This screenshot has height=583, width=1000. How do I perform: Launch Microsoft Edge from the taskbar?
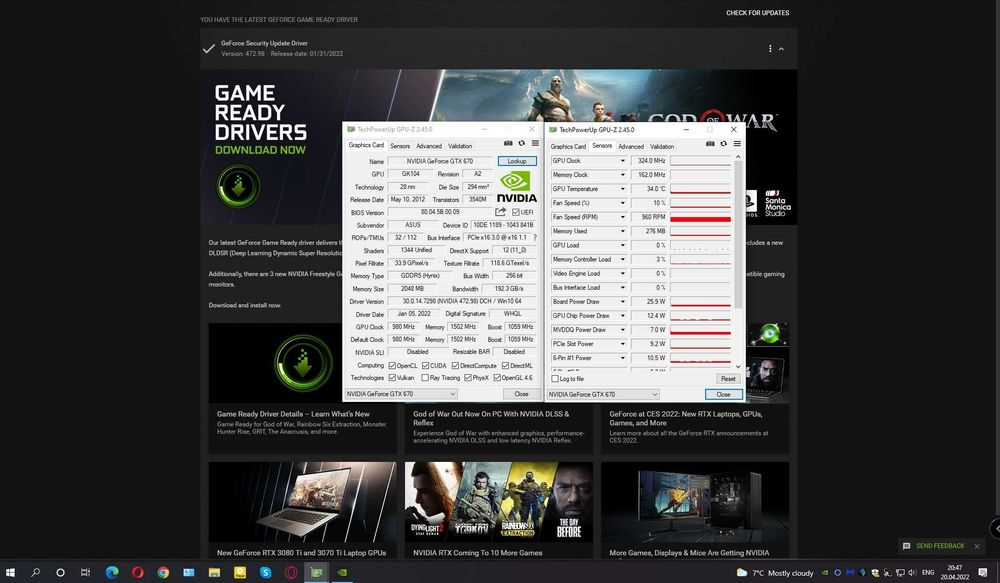click(x=112, y=572)
